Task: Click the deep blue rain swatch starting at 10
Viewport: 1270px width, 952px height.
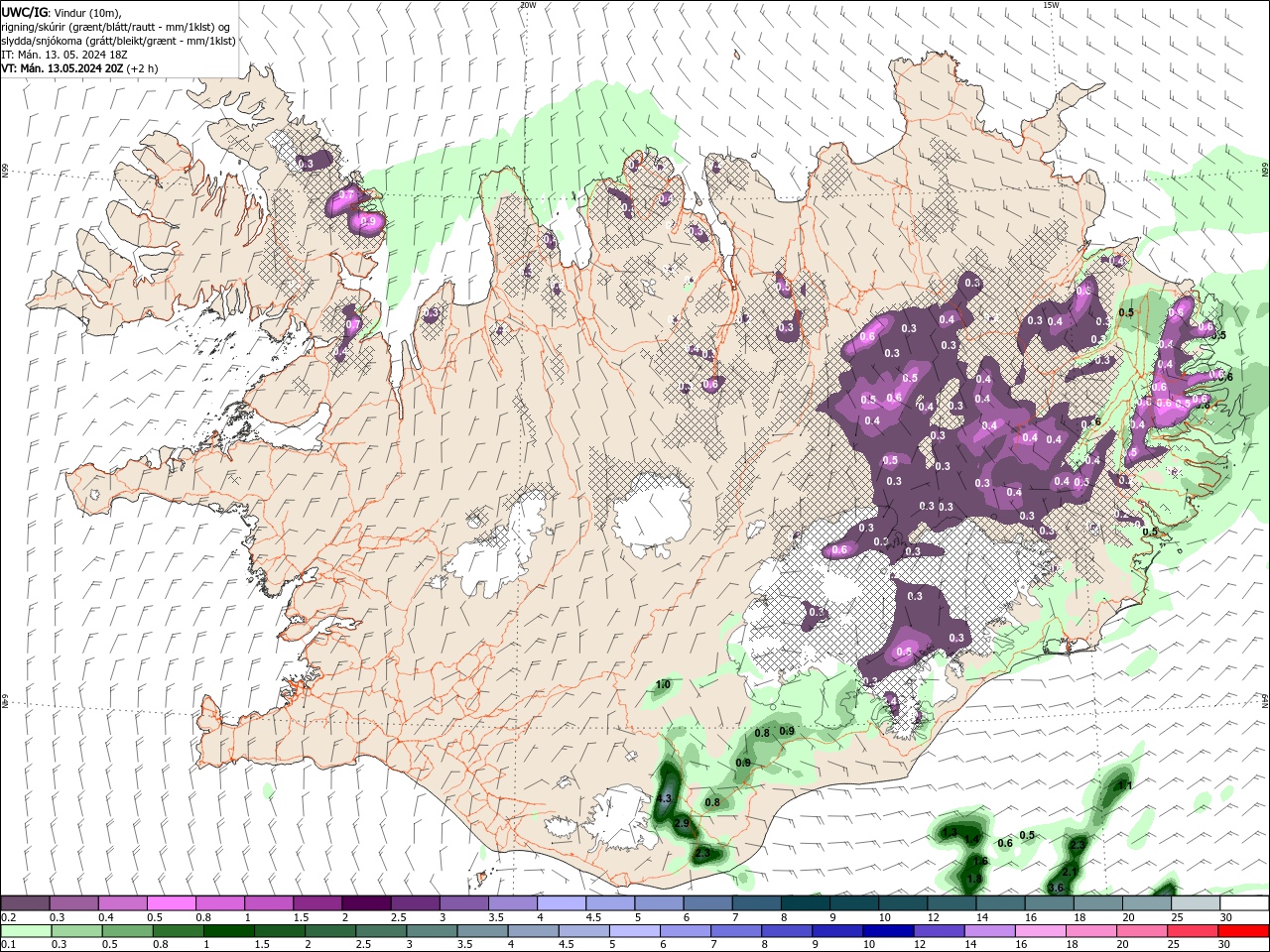Action: [888, 931]
